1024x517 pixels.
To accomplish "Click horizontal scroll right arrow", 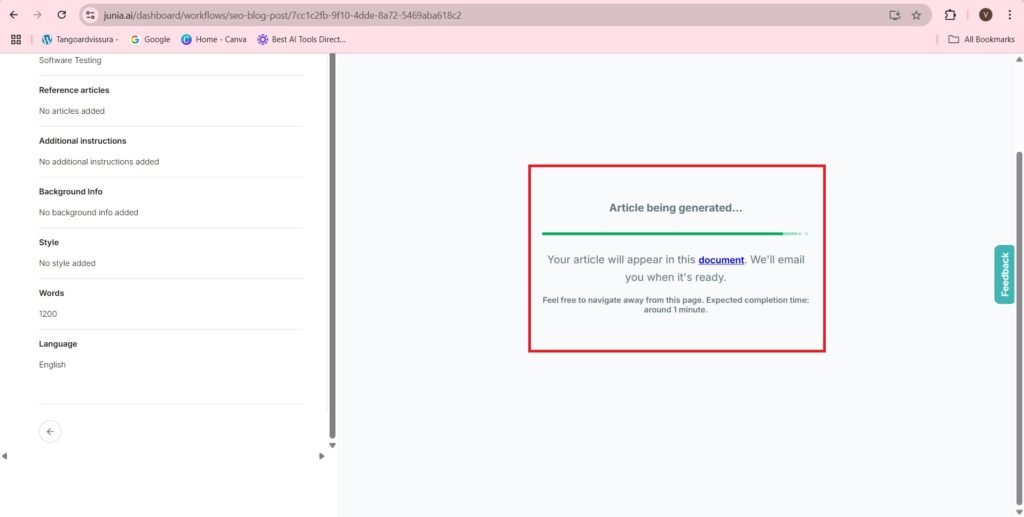I will click(x=321, y=456).
